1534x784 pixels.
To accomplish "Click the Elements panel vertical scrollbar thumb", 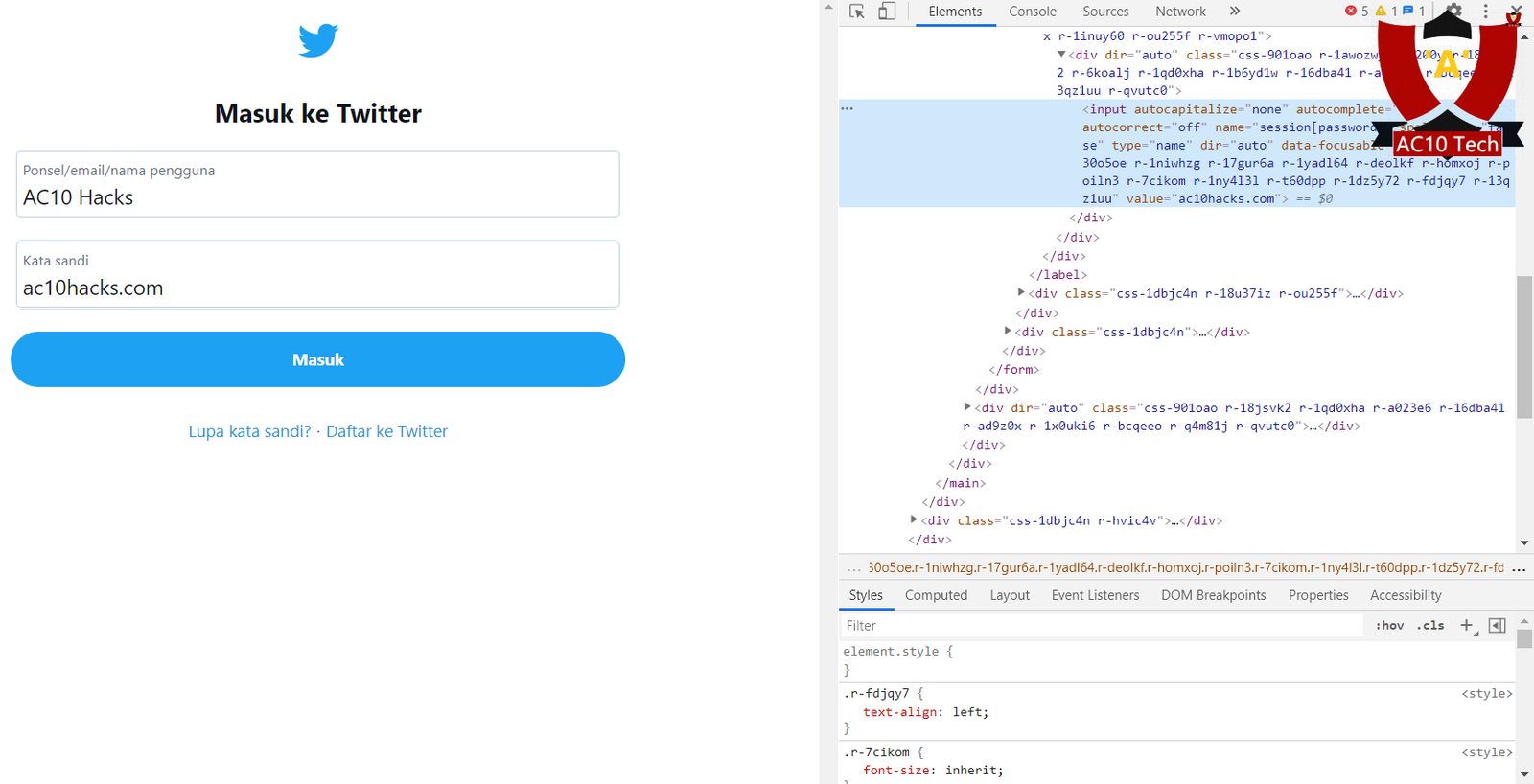I will tap(1524, 347).
